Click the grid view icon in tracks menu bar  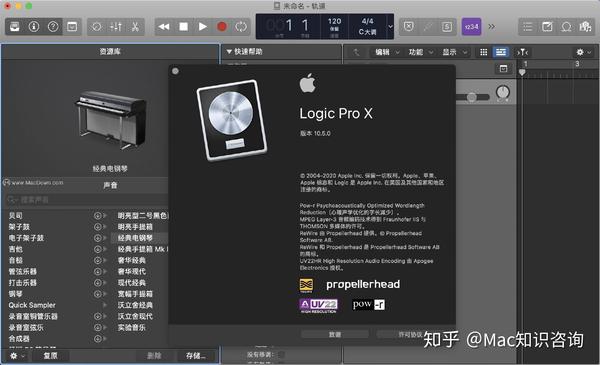click(x=484, y=52)
